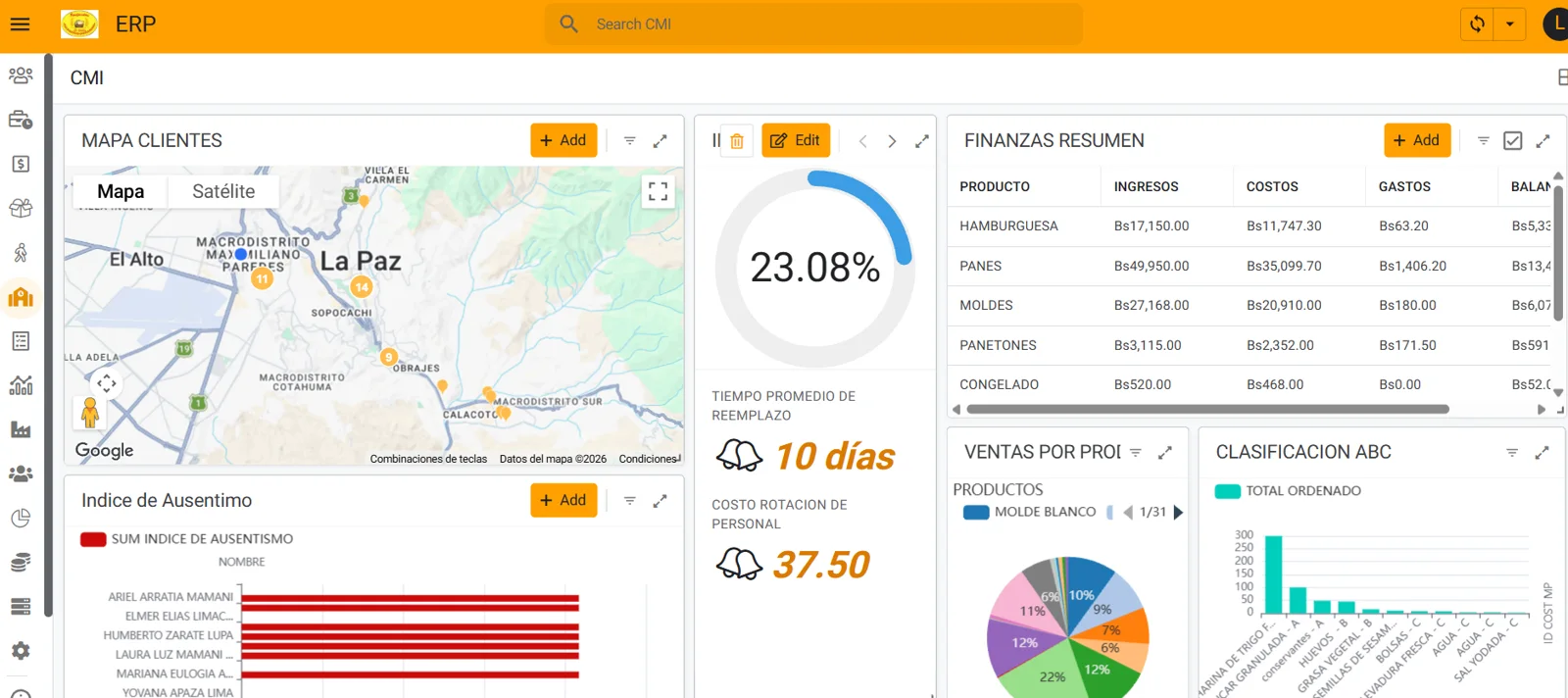Click the refresh sync icon in top bar
This screenshot has height=698, width=1568.
point(1477,25)
